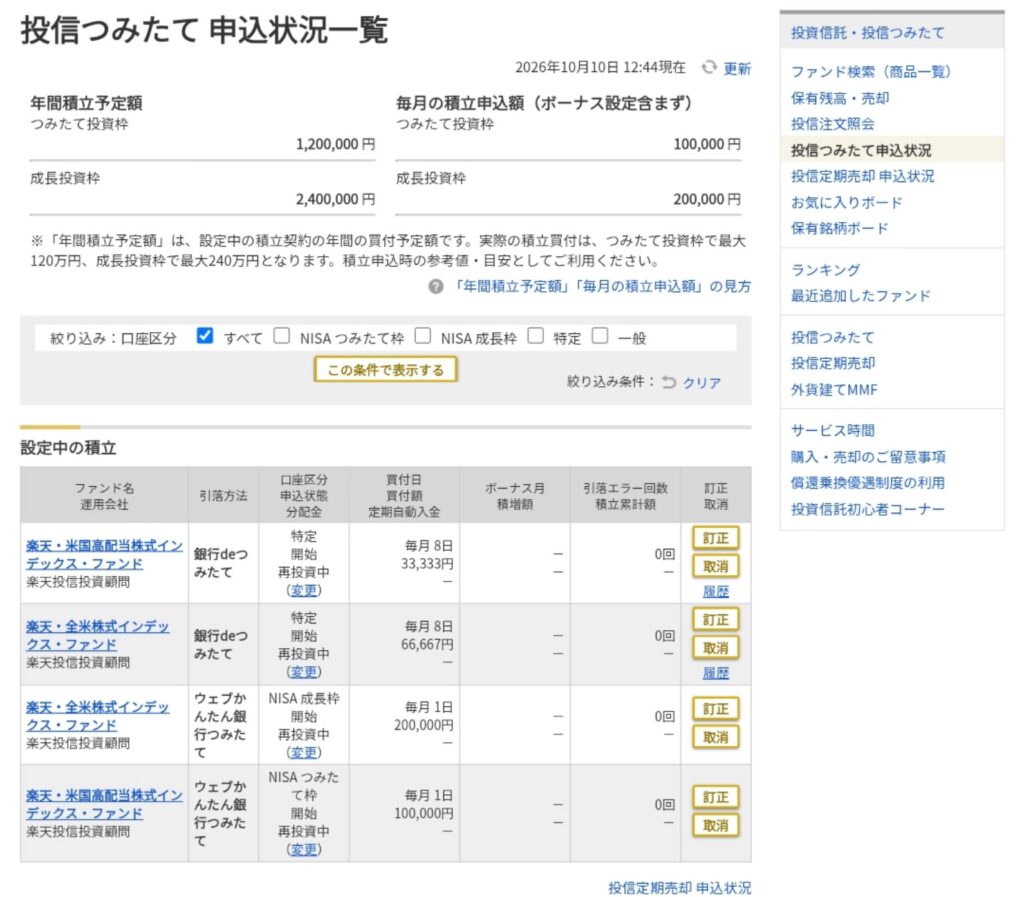Click 取消 button in 100,000円 row
Screen dimensions: 1024x897
716,825
